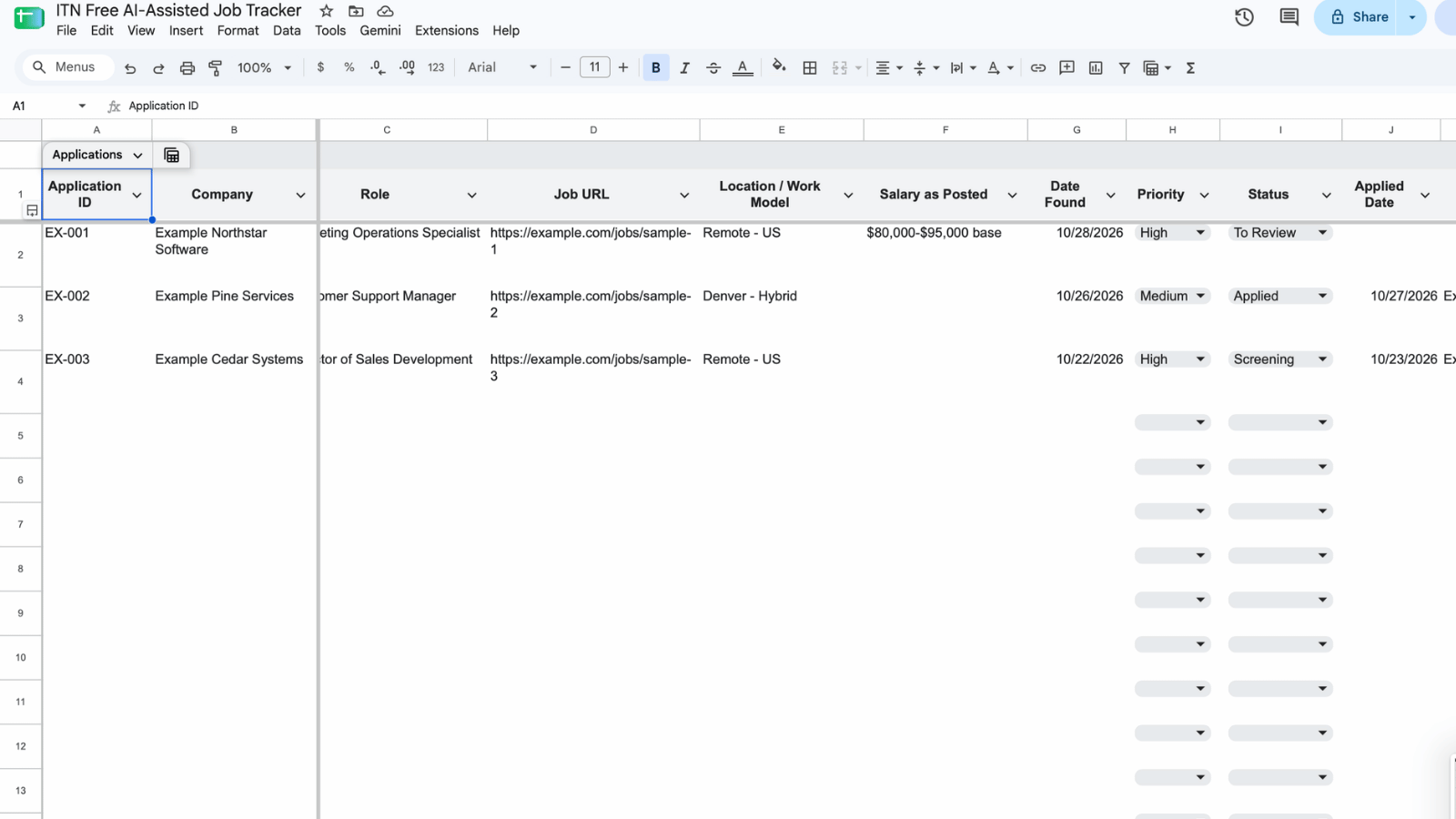This screenshot has width=1456, height=819.
Task: Toggle Italic formatting
Action: 684,67
